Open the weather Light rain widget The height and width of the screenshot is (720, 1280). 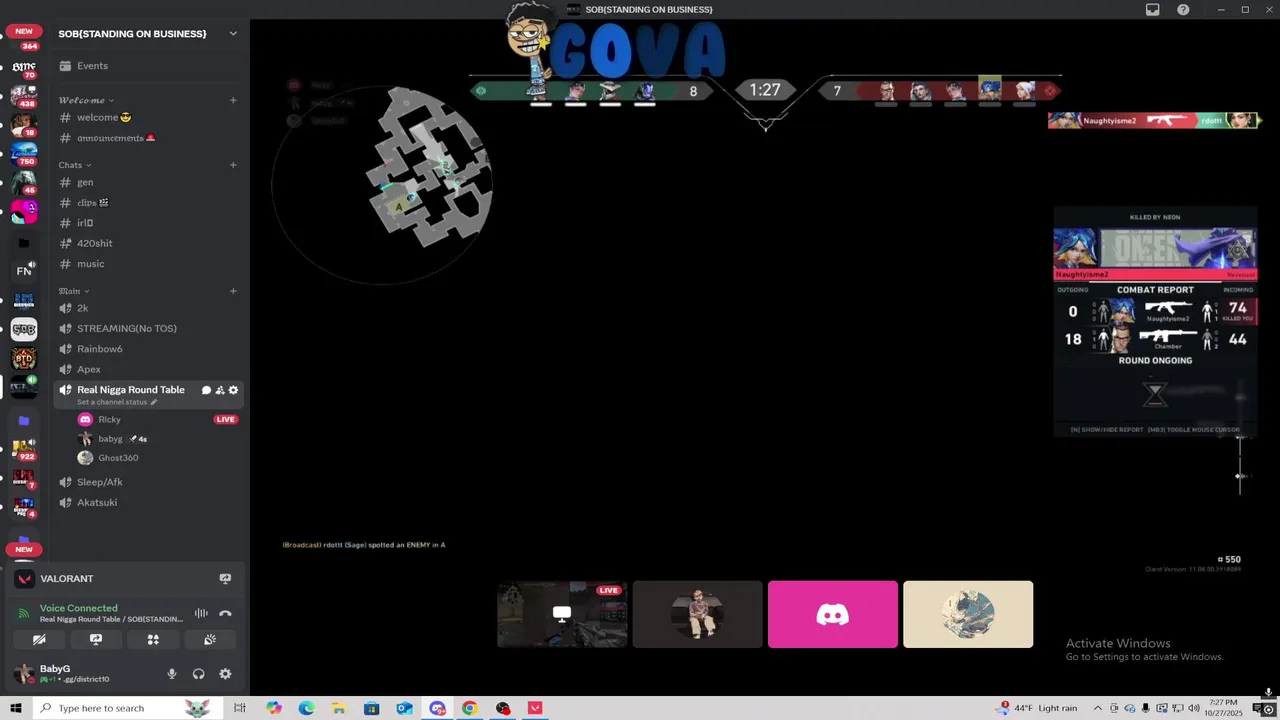tap(1038, 708)
